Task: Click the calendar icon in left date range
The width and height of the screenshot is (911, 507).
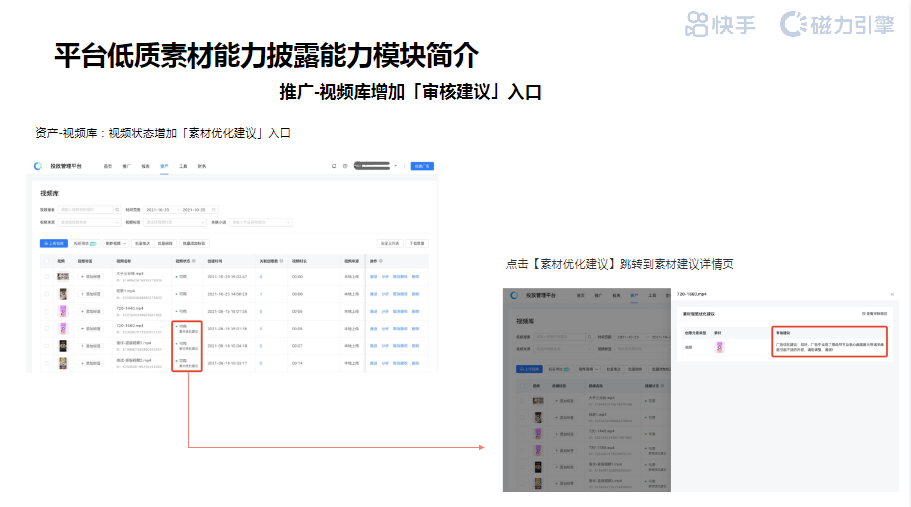Action: 213,210
